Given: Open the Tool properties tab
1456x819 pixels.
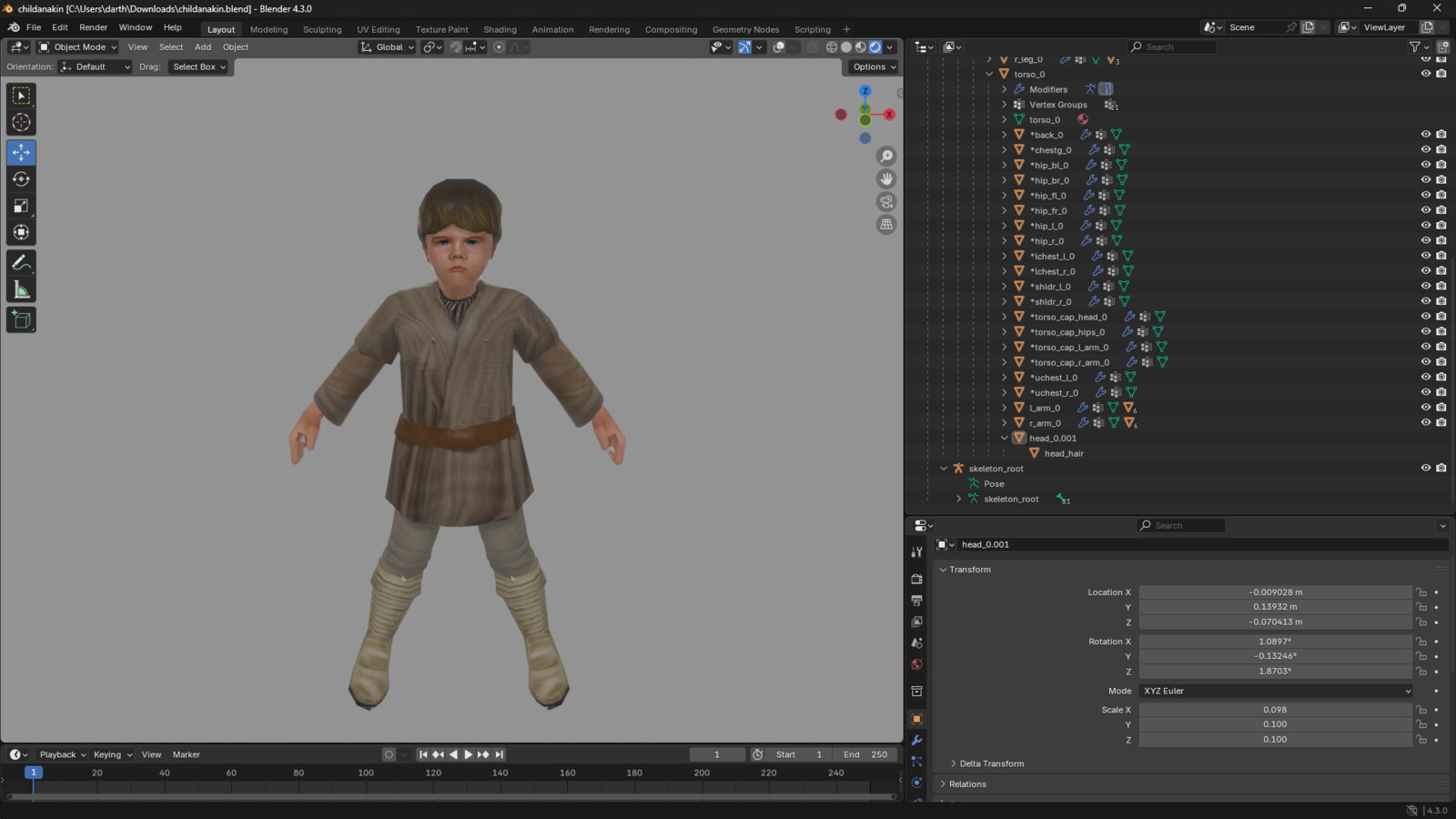Looking at the screenshot, I should click(x=916, y=552).
